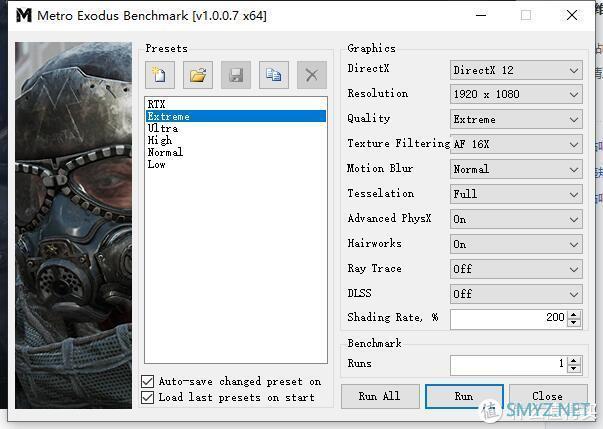This screenshot has height=429, width=603.
Task: Open the DirectX dropdown
Action: [516, 70]
